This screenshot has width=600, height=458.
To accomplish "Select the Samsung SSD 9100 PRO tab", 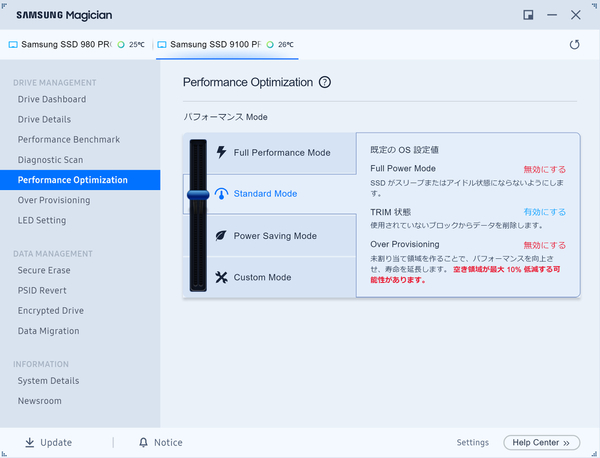I will pos(227,45).
